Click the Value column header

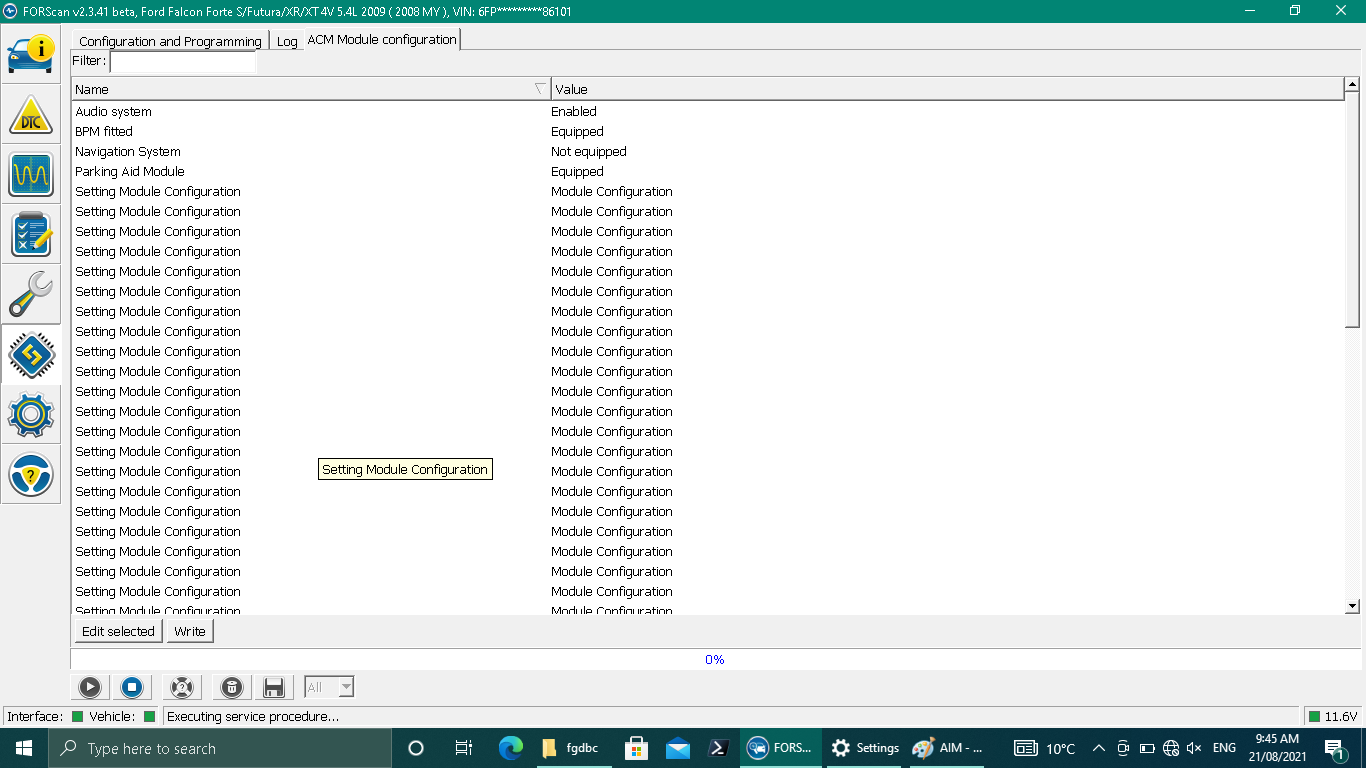[947, 89]
